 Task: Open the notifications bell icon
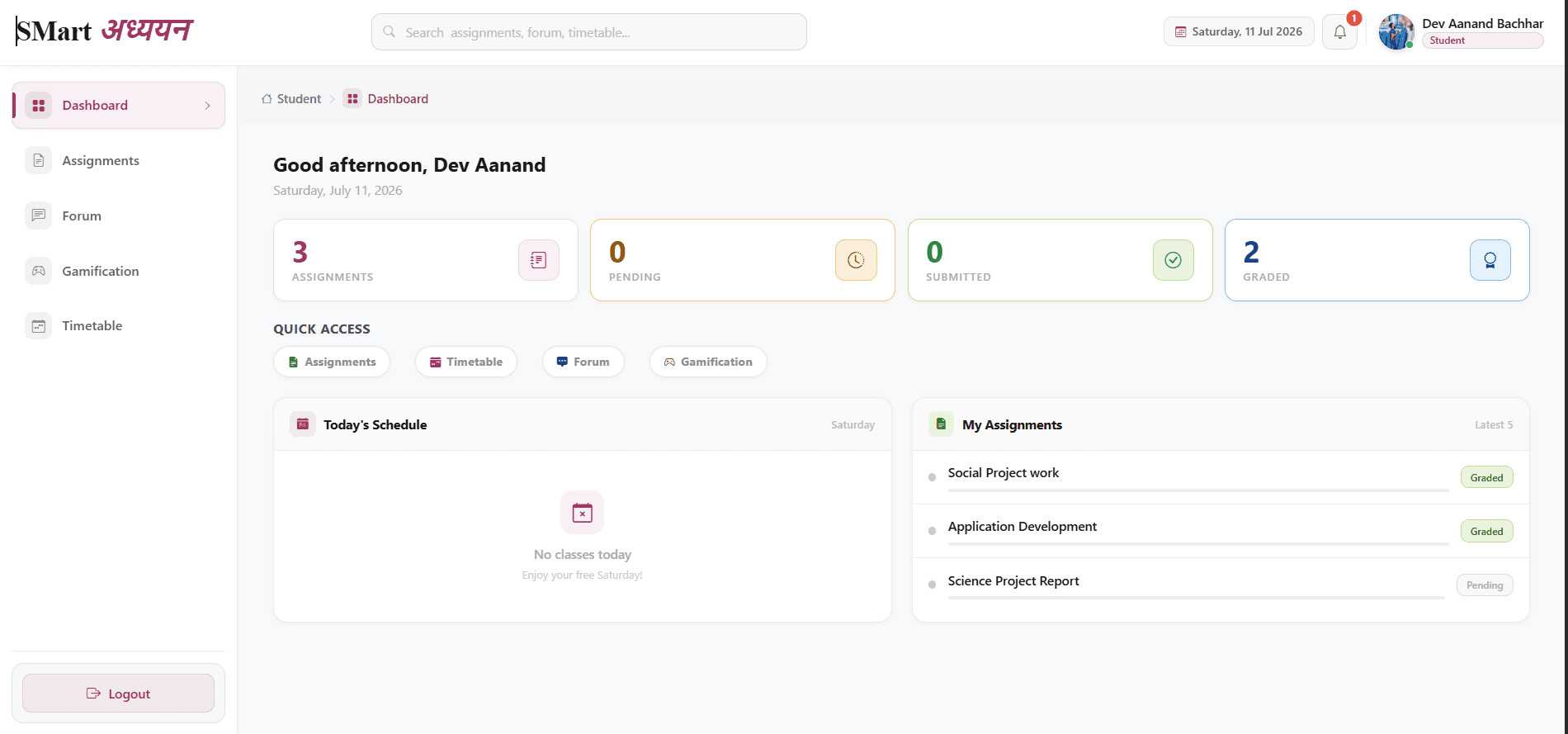1339,32
